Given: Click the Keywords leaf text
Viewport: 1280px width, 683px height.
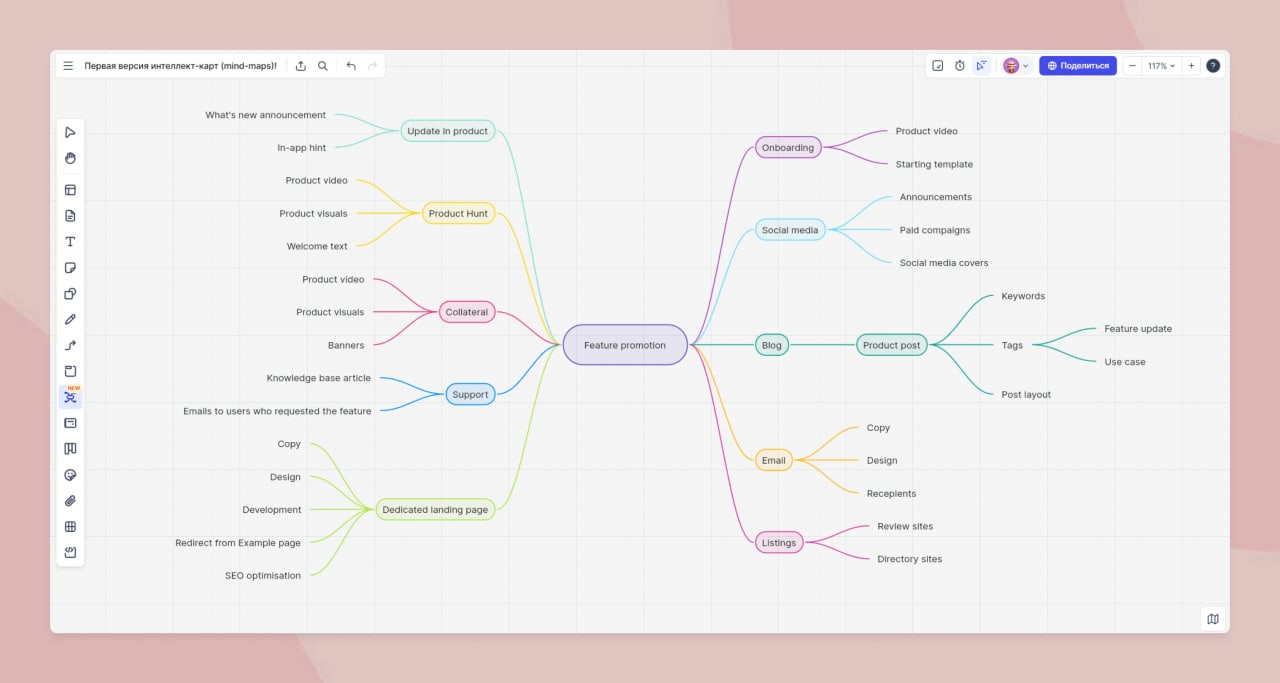Looking at the screenshot, I should 1023,296.
